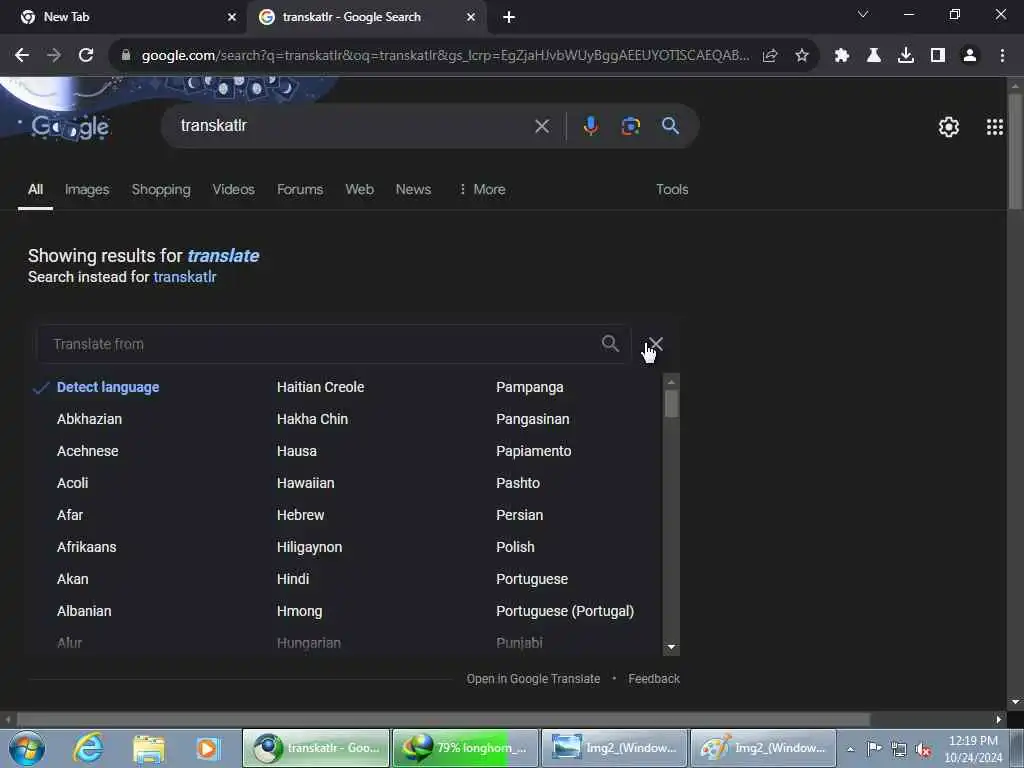Choose Albanian as source language
The width and height of the screenshot is (1024, 768).
coord(84,611)
